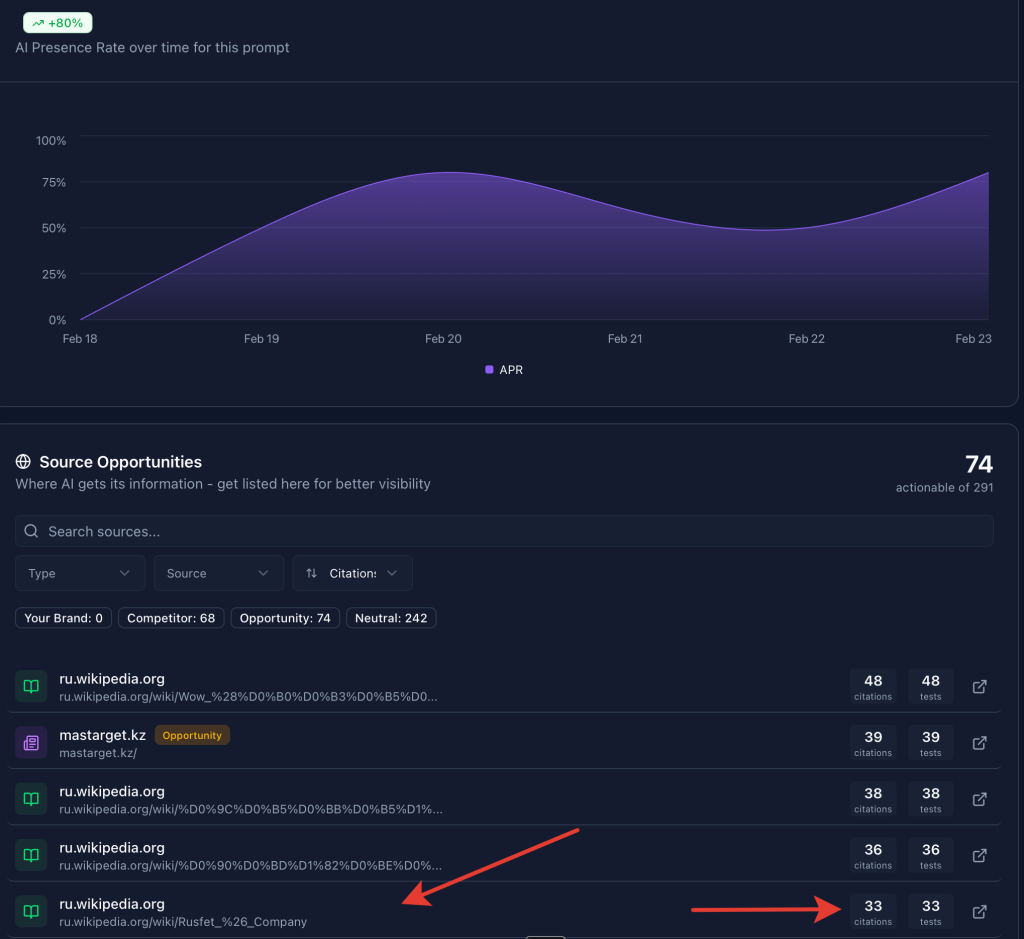This screenshot has height=939, width=1024.
Task: Open the Wikipedia Wow_%28 source URL
Action: [x=248, y=696]
